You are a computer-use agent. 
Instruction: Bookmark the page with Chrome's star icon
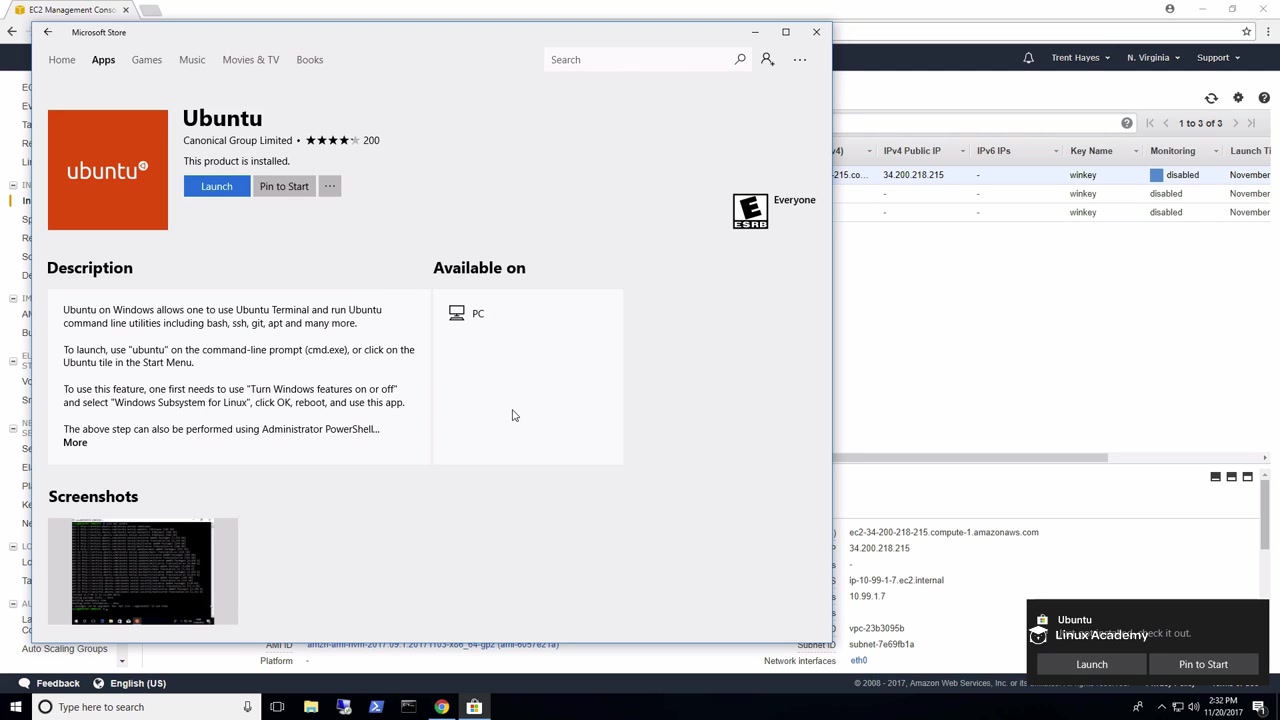[x=1246, y=32]
